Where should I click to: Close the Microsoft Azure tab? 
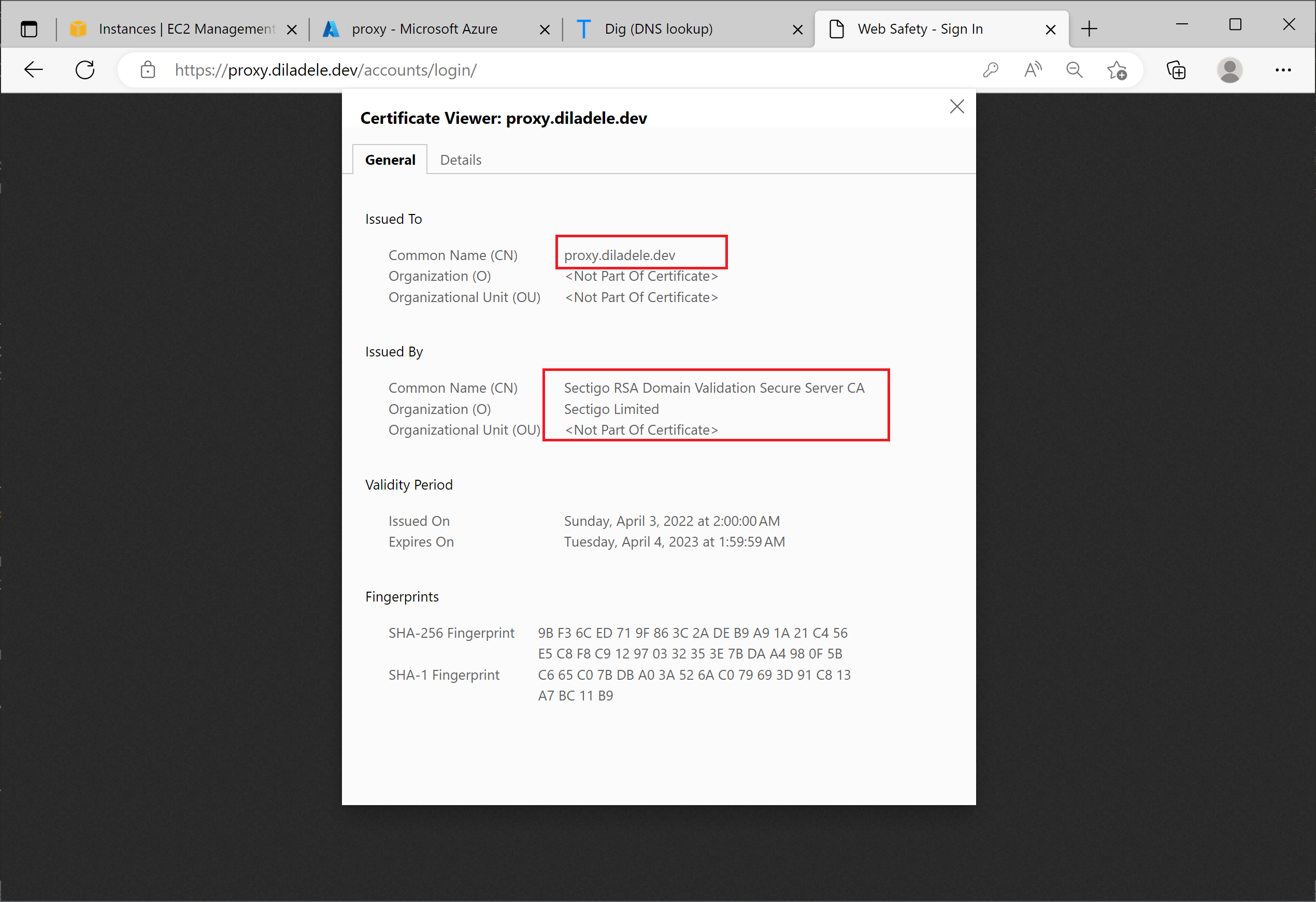coord(545,30)
